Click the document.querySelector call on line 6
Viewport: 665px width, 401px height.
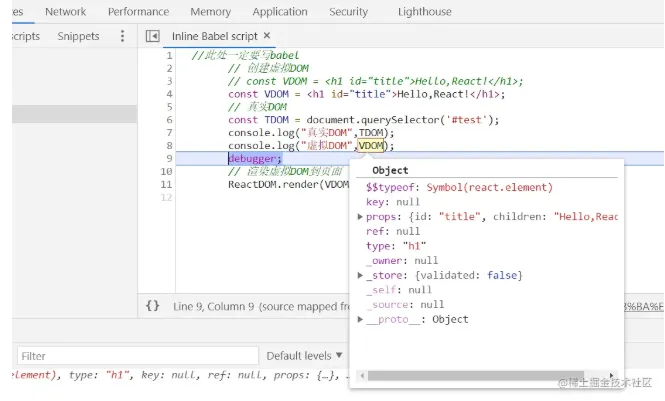coord(402,120)
